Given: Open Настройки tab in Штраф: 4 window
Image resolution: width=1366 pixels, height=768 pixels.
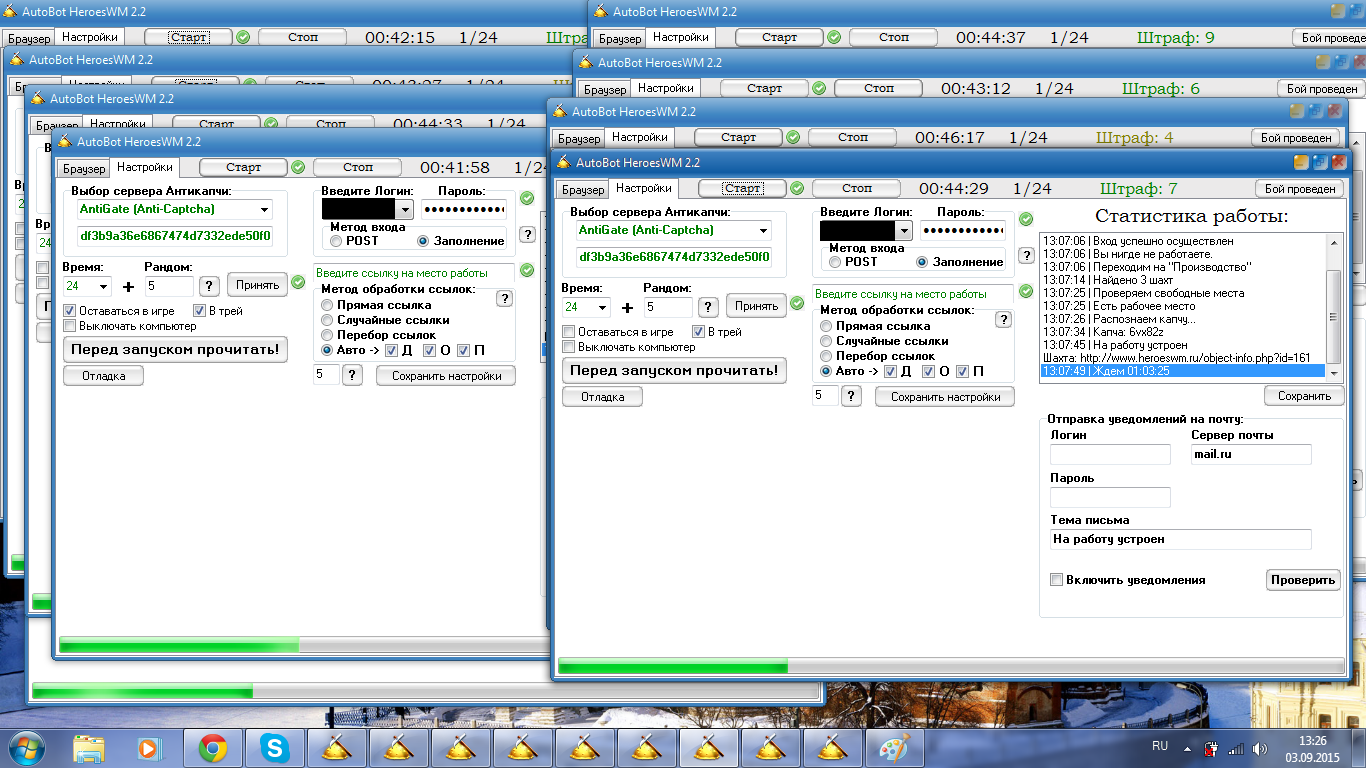Looking at the screenshot, I should pos(640,137).
